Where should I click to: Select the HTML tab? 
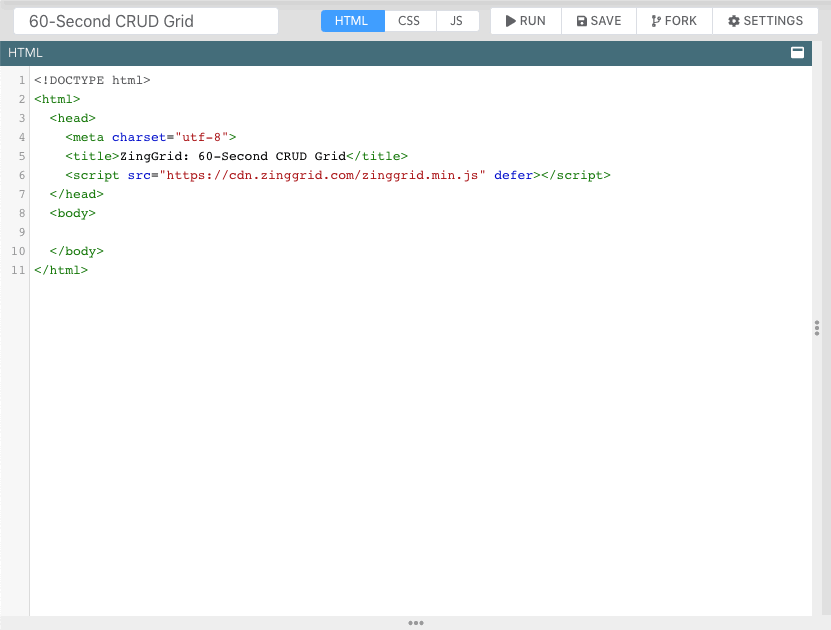coord(352,20)
